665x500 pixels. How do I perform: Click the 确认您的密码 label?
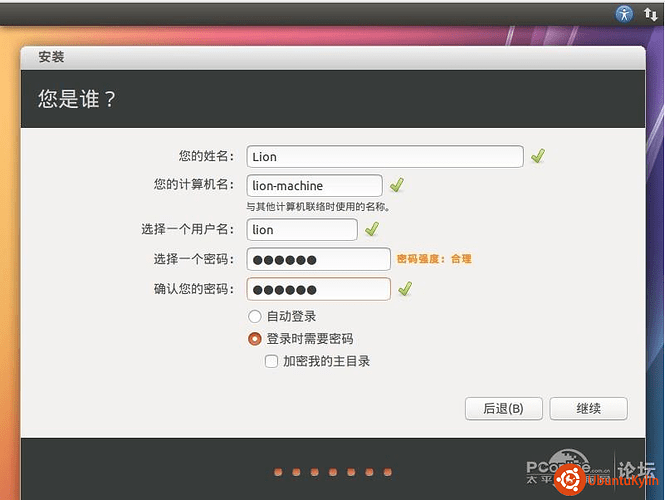coord(194,289)
